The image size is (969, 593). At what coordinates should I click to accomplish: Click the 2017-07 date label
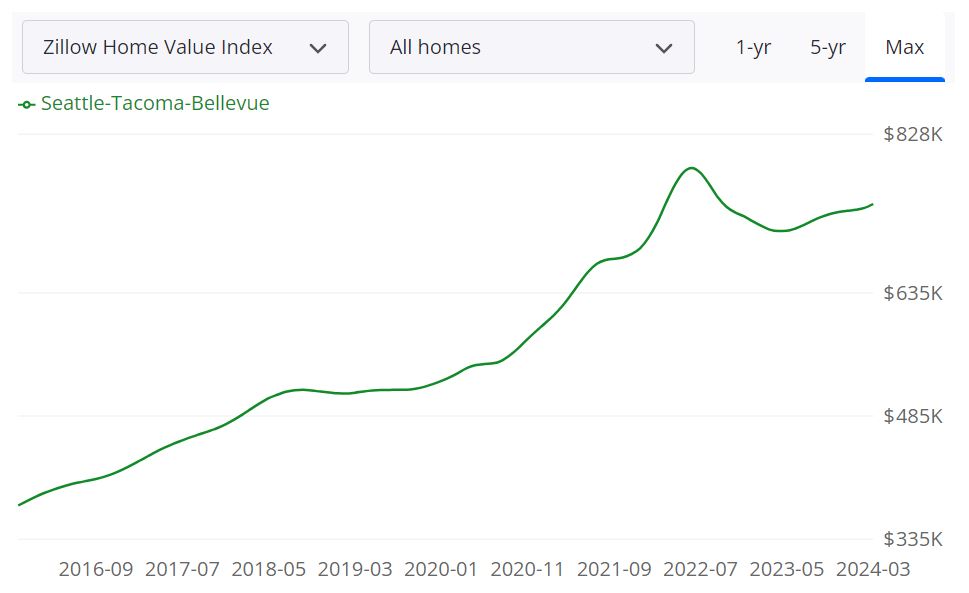182,569
